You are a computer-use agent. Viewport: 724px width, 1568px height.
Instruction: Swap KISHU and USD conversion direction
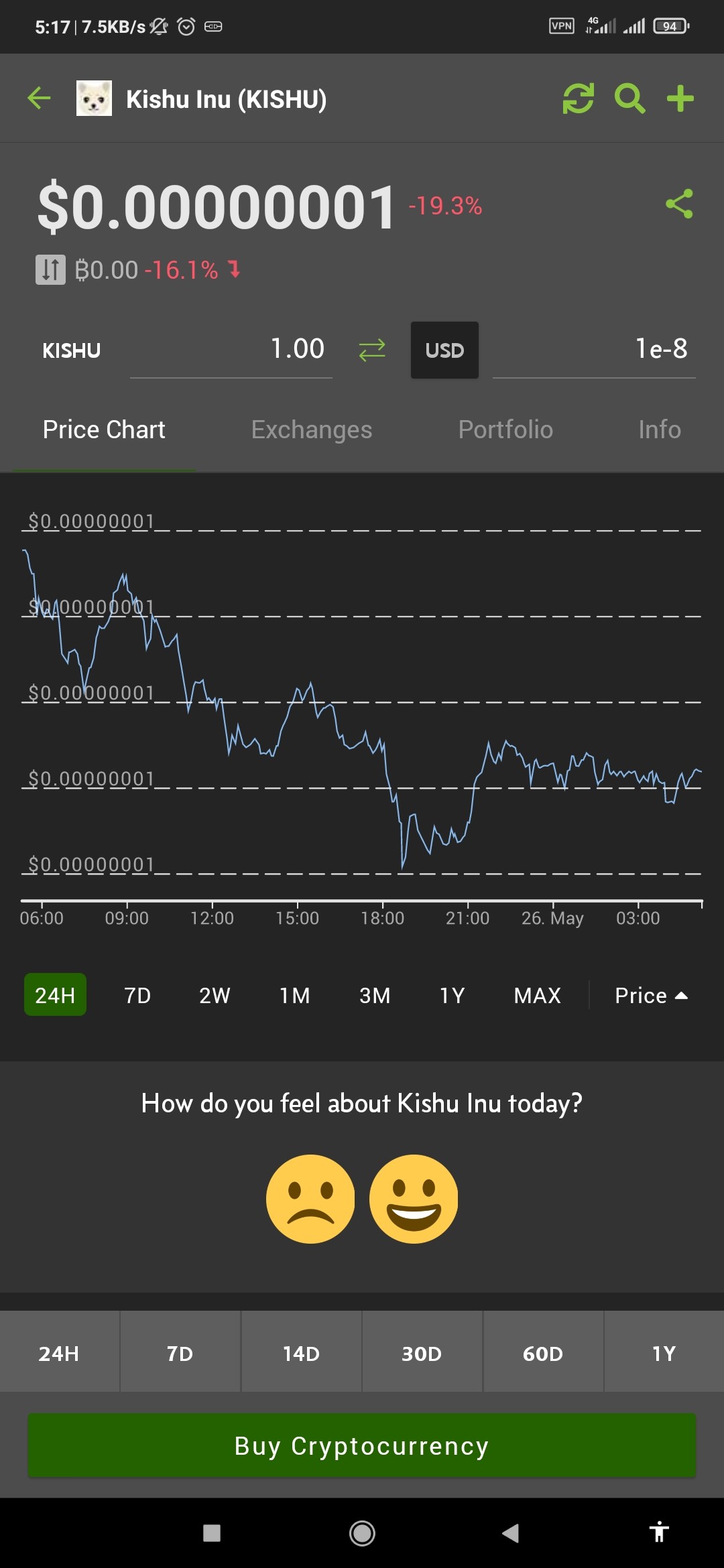[372, 350]
